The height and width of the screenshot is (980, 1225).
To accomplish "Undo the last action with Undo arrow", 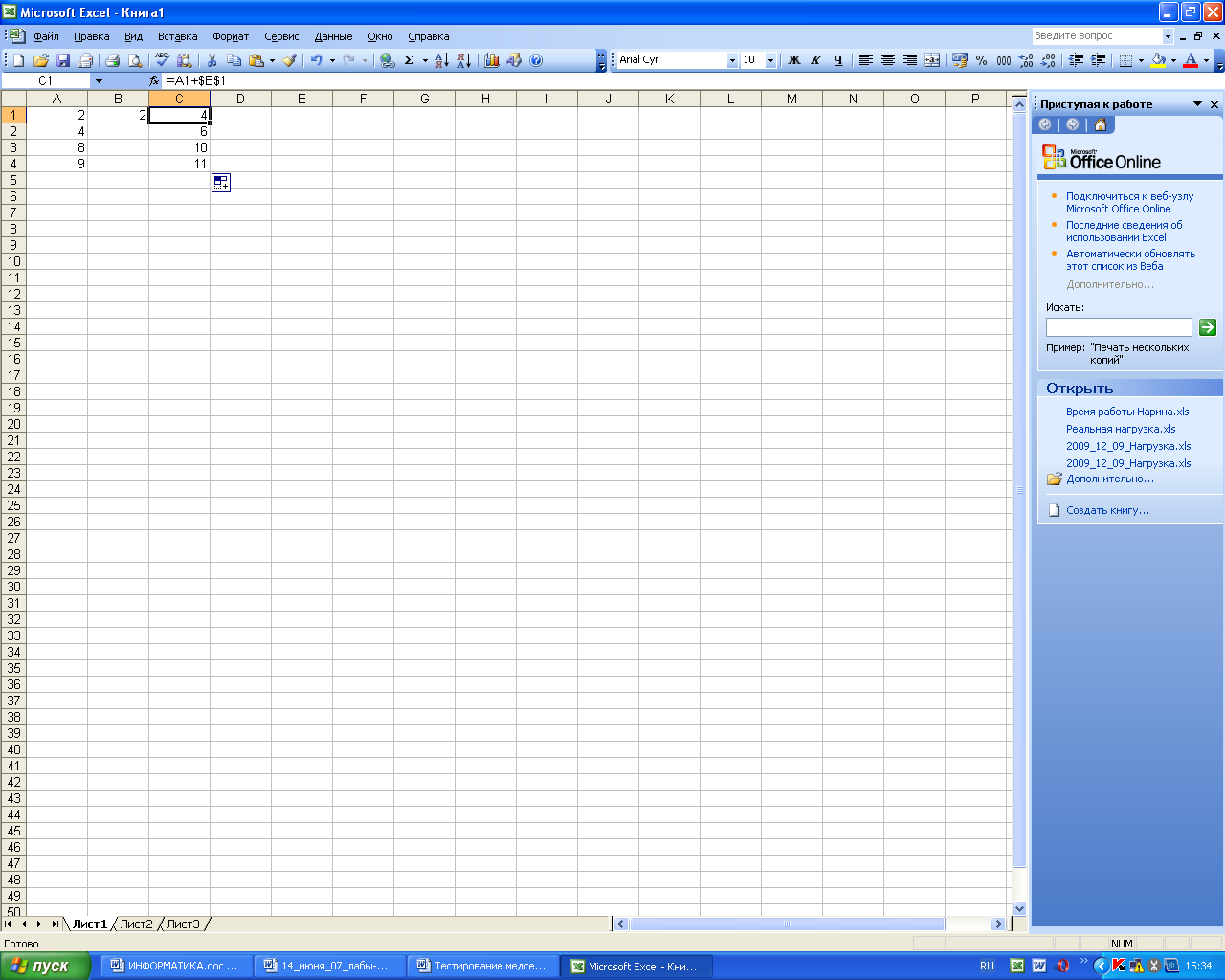I will [316, 60].
